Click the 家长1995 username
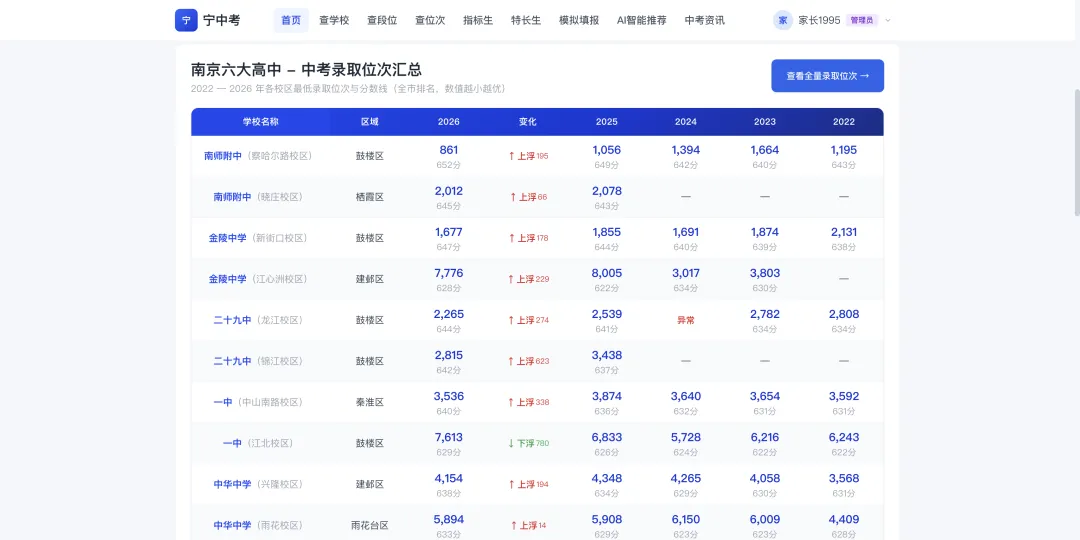1080x540 pixels. [x=819, y=20]
